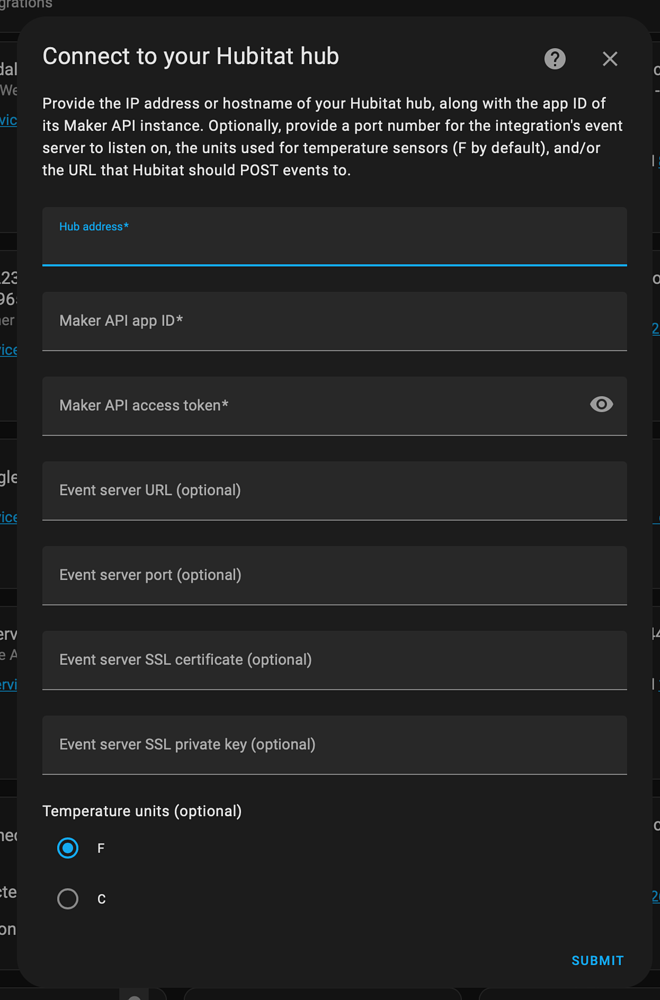Click the Event server SSL private key field
This screenshot has width=660, height=1000.
click(334, 745)
